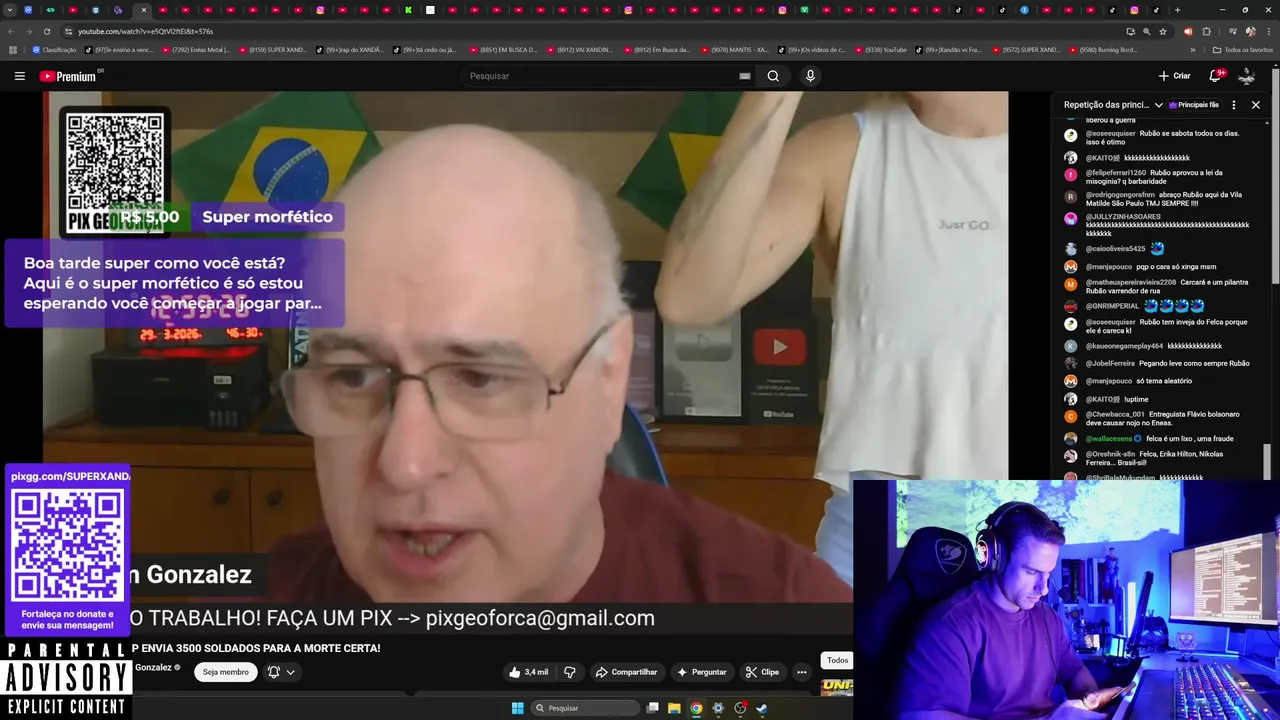1280x720 pixels.
Task: Open the bookmarks apps grid icon
Action: click(x=13, y=49)
